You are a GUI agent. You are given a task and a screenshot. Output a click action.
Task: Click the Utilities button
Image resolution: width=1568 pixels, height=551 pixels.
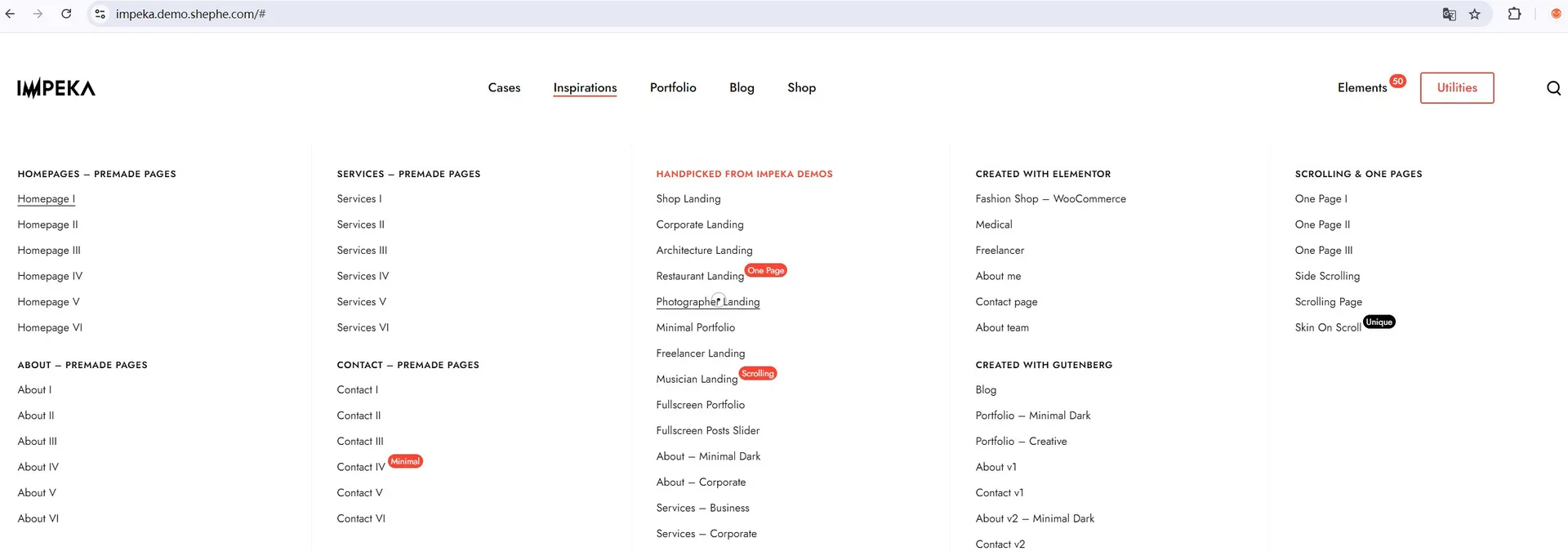1457,87
